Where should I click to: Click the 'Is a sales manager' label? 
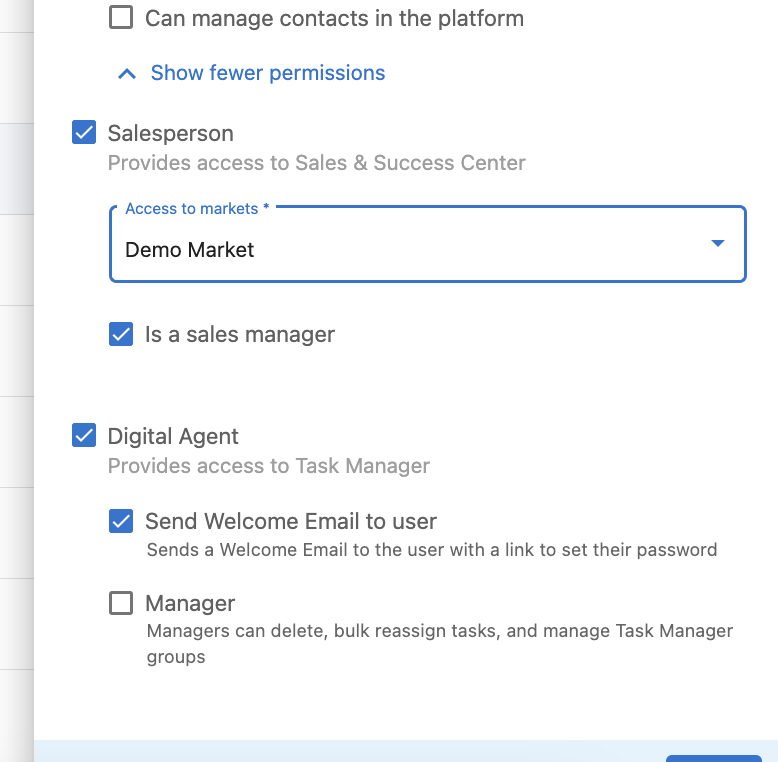(x=240, y=335)
